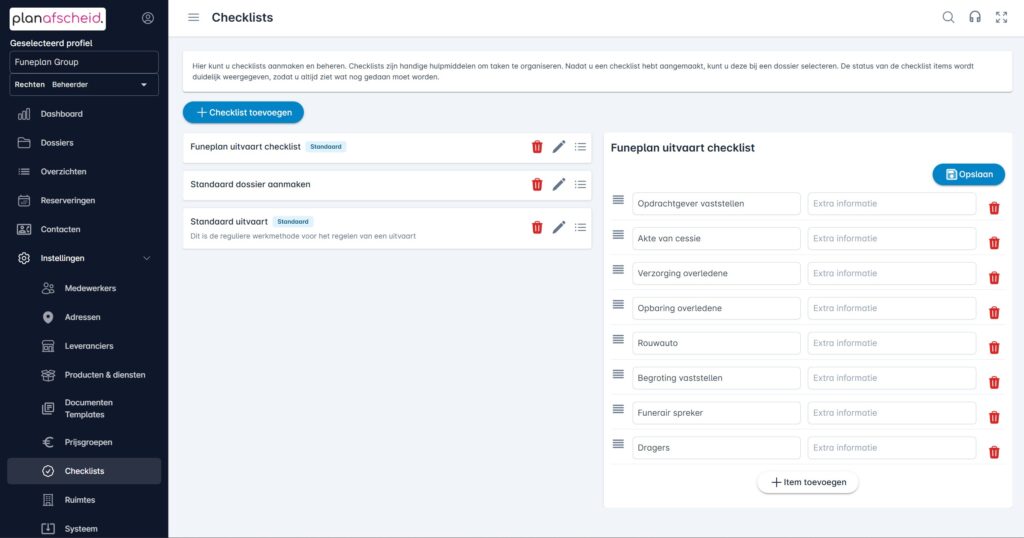Open the Funeplan Group profile selector
This screenshot has height=538, width=1024.
click(84, 62)
